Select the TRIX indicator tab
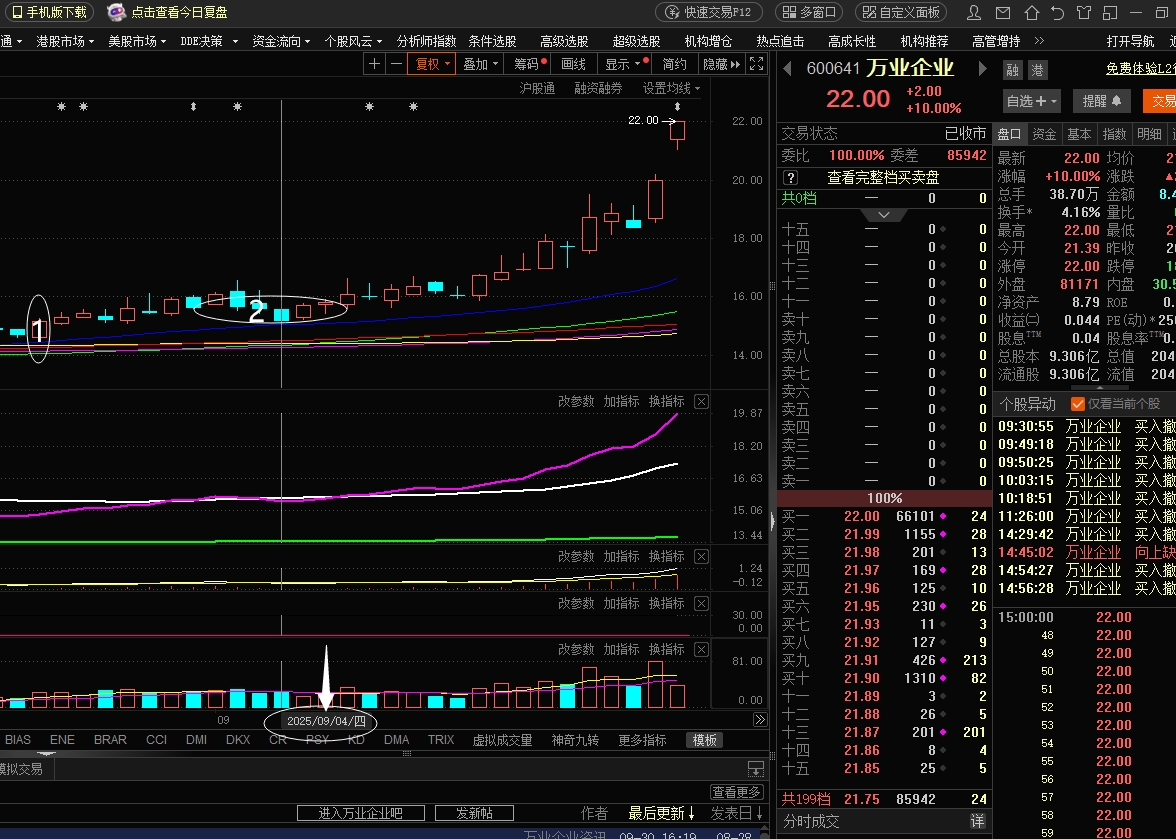This screenshot has height=839, width=1176. tap(441, 740)
